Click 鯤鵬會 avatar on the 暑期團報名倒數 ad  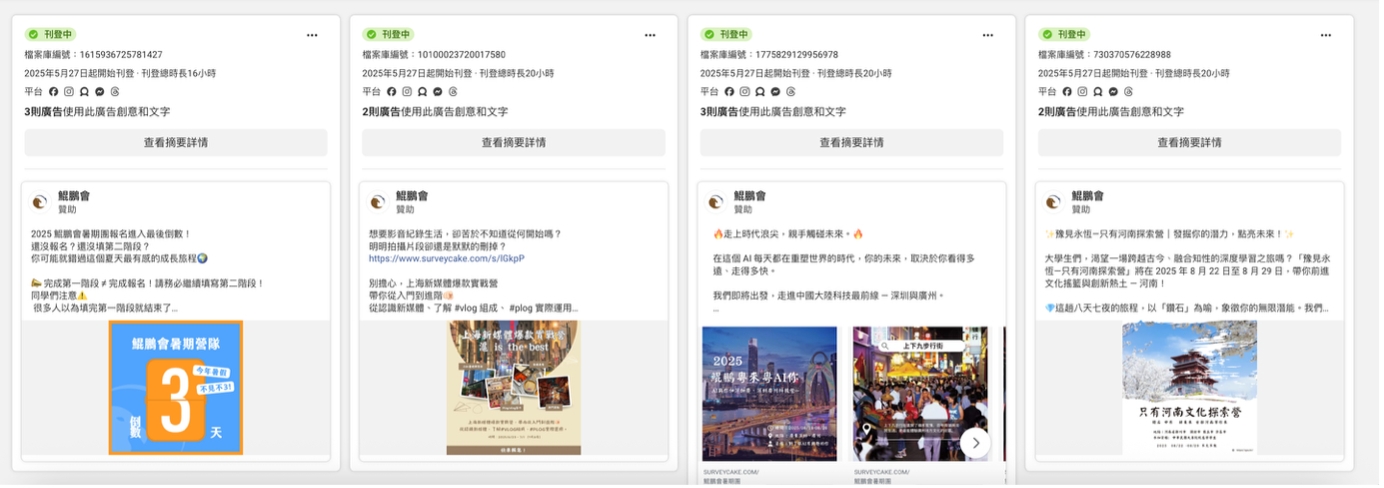pyautogui.click(x=40, y=202)
